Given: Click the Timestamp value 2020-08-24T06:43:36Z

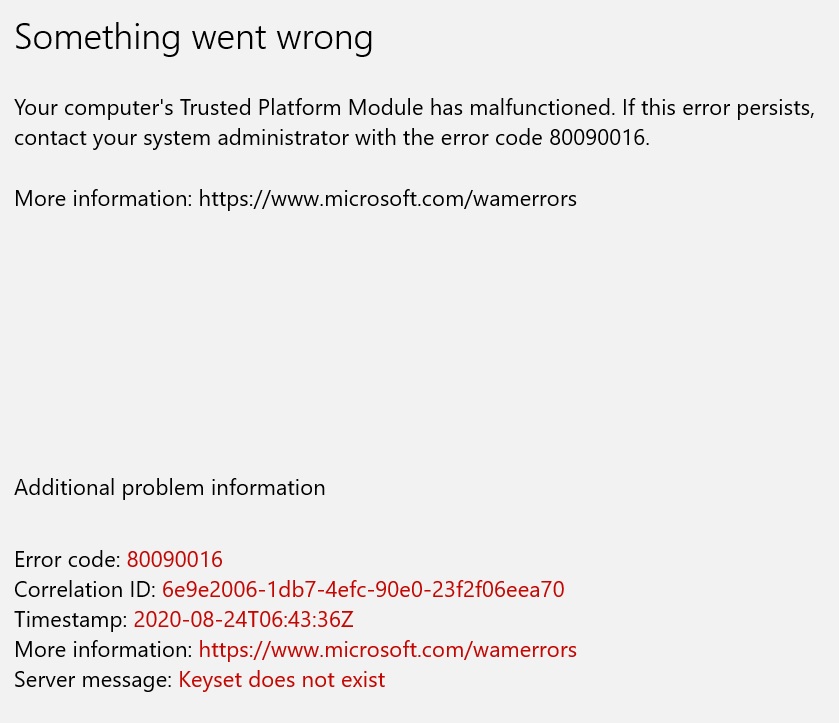Looking at the screenshot, I should click(x=243, y=620).
